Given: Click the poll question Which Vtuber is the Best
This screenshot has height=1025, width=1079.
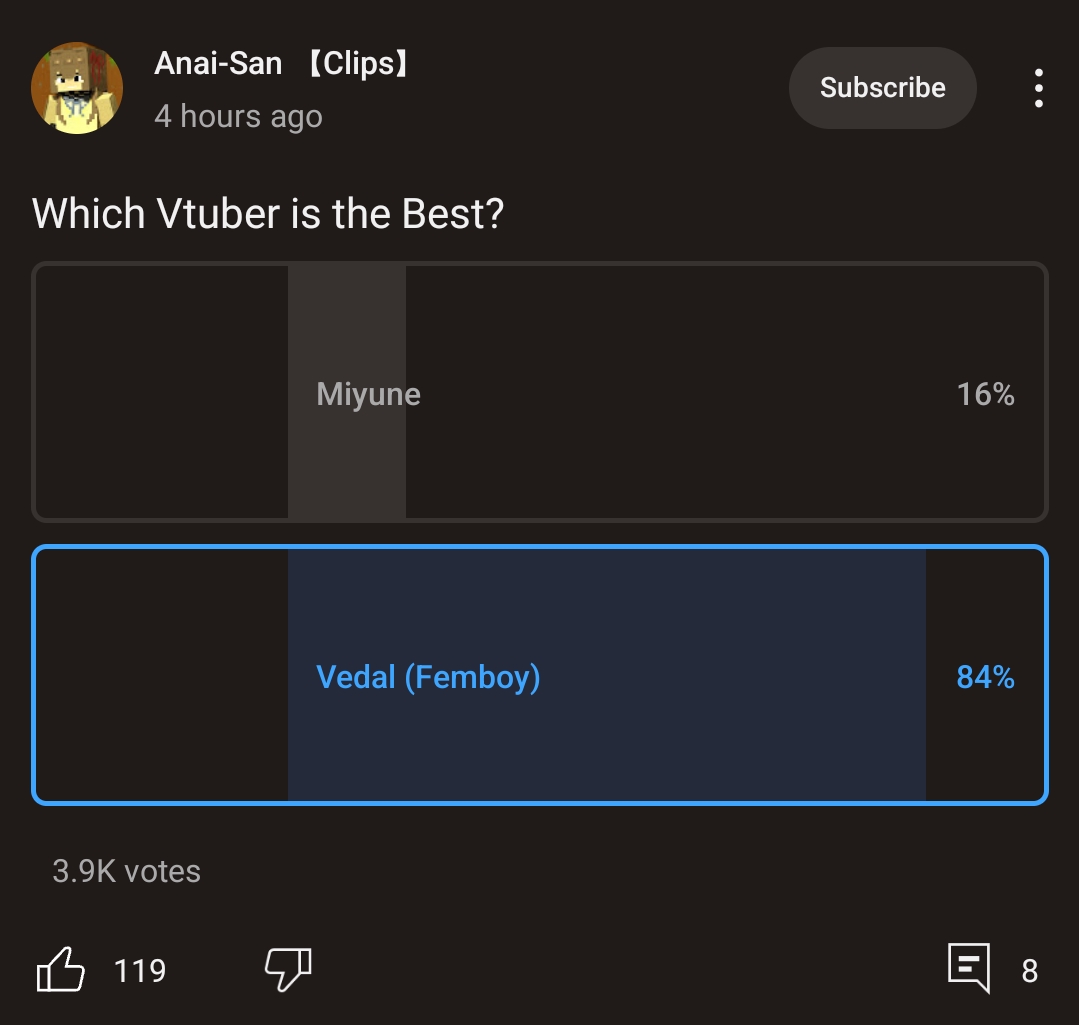Looking at the screenshot, I should point(268,213).
